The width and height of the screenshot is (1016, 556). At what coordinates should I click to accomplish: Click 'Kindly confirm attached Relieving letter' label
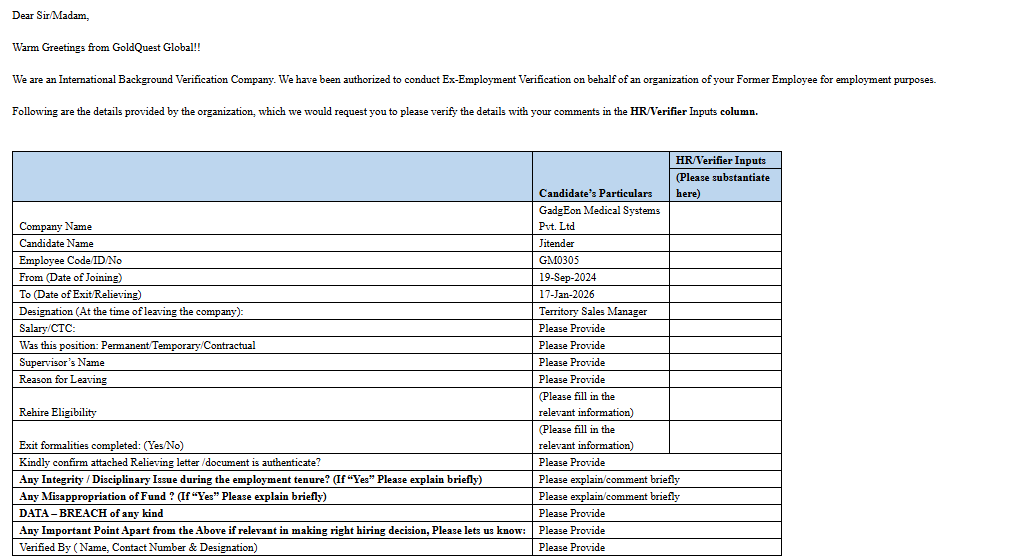click(x=170, y=462)
